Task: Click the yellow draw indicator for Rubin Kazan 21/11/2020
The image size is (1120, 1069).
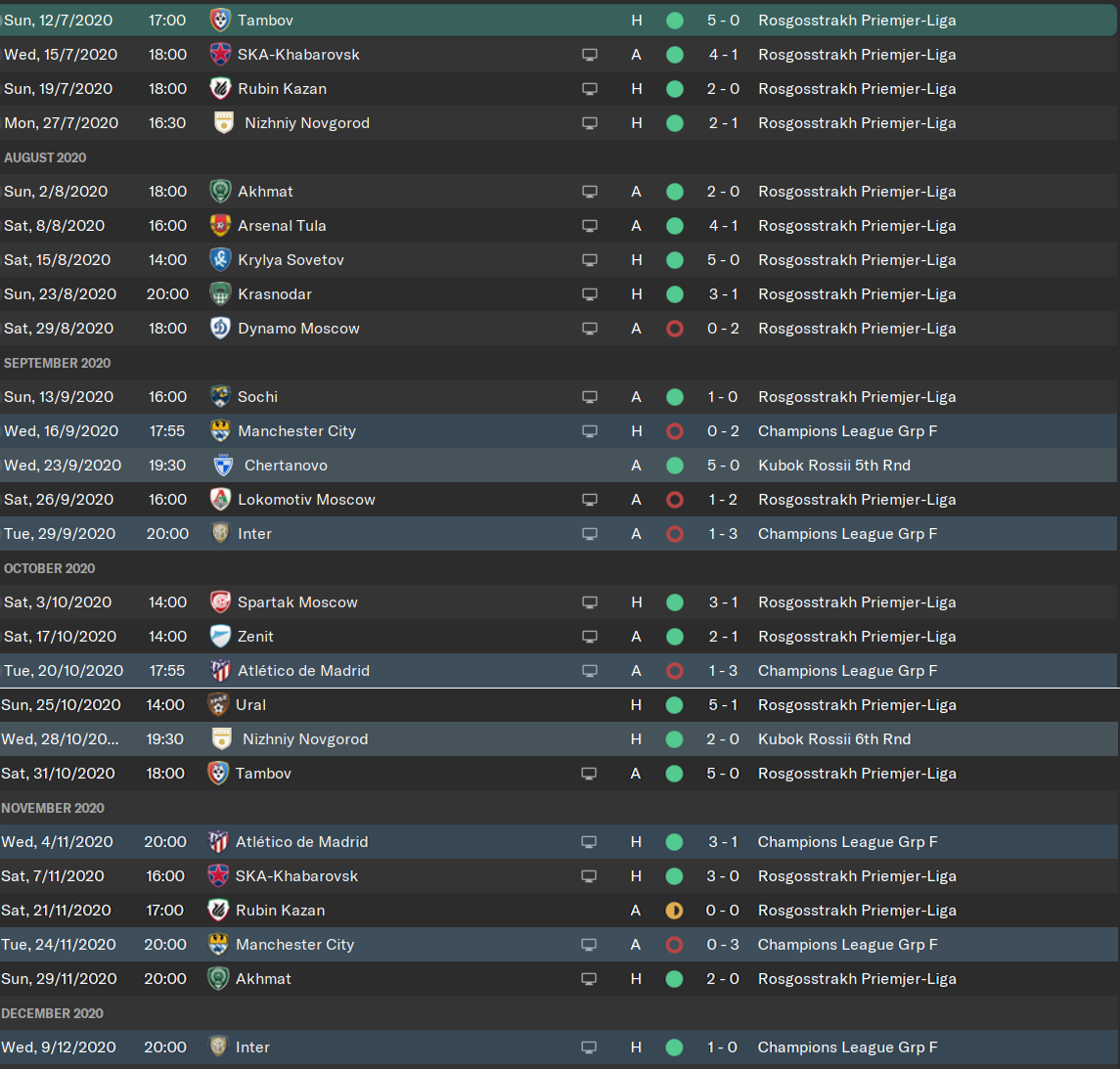Action: pyautogui.click(x=674, y=910)
